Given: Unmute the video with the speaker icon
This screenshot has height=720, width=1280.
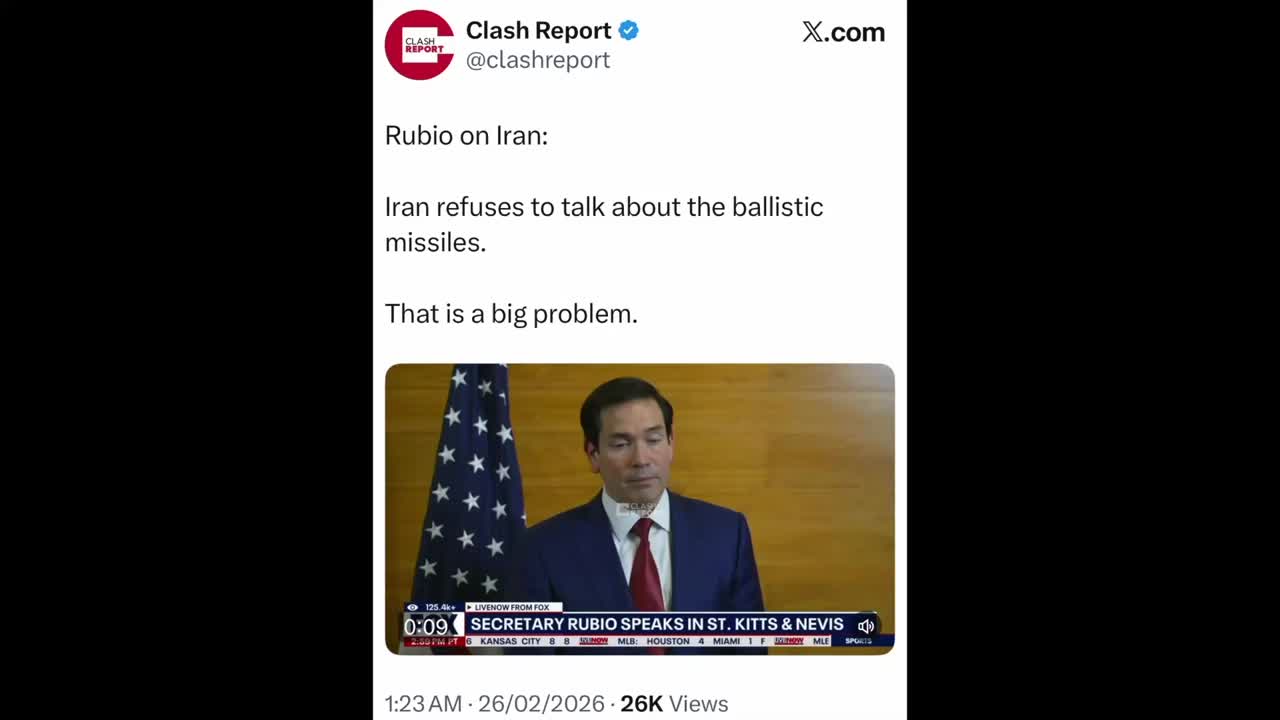Looking at the screenshot, I should [x=866, y=626].
